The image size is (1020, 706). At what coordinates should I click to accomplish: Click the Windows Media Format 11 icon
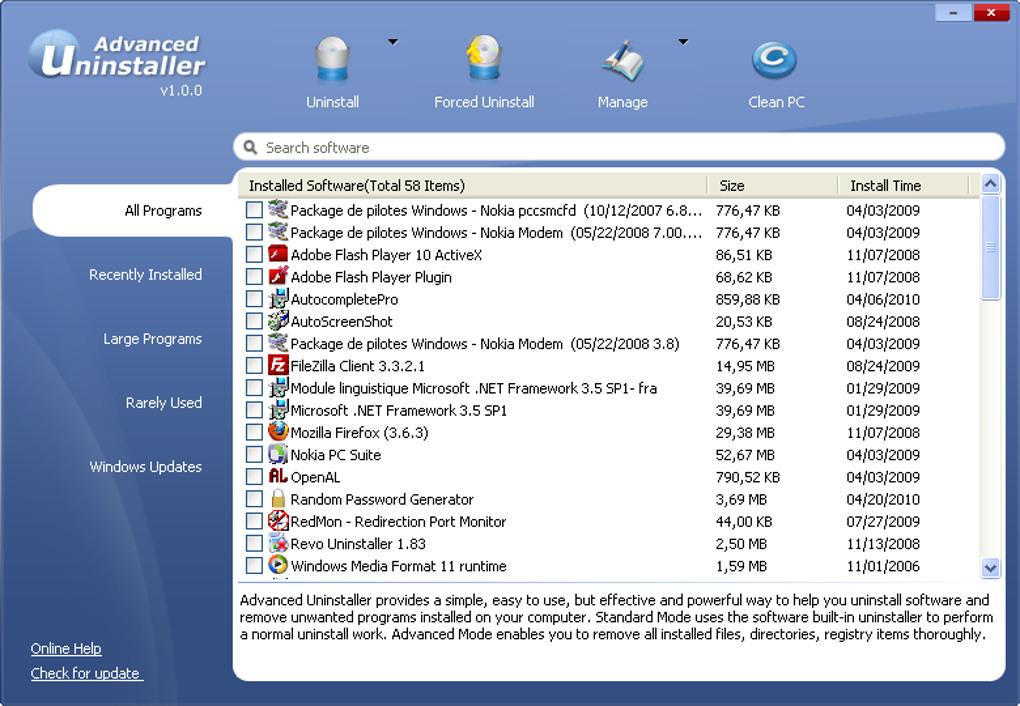[278, 565]
